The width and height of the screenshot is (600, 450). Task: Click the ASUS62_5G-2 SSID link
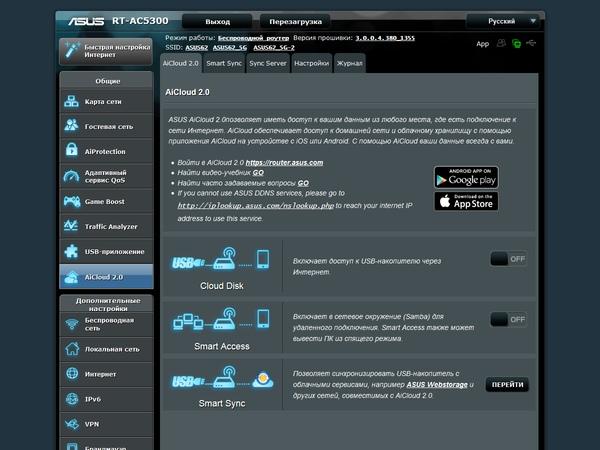[274, 47]
